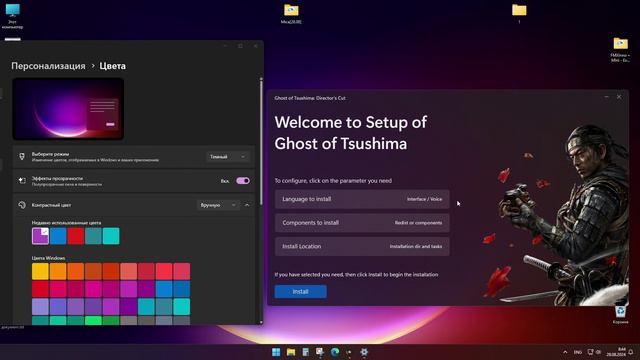The height and width of the screenshot is (360, 640).
Task: Click the theme preview thumbnail in Settings
Action: pos(68,109)
